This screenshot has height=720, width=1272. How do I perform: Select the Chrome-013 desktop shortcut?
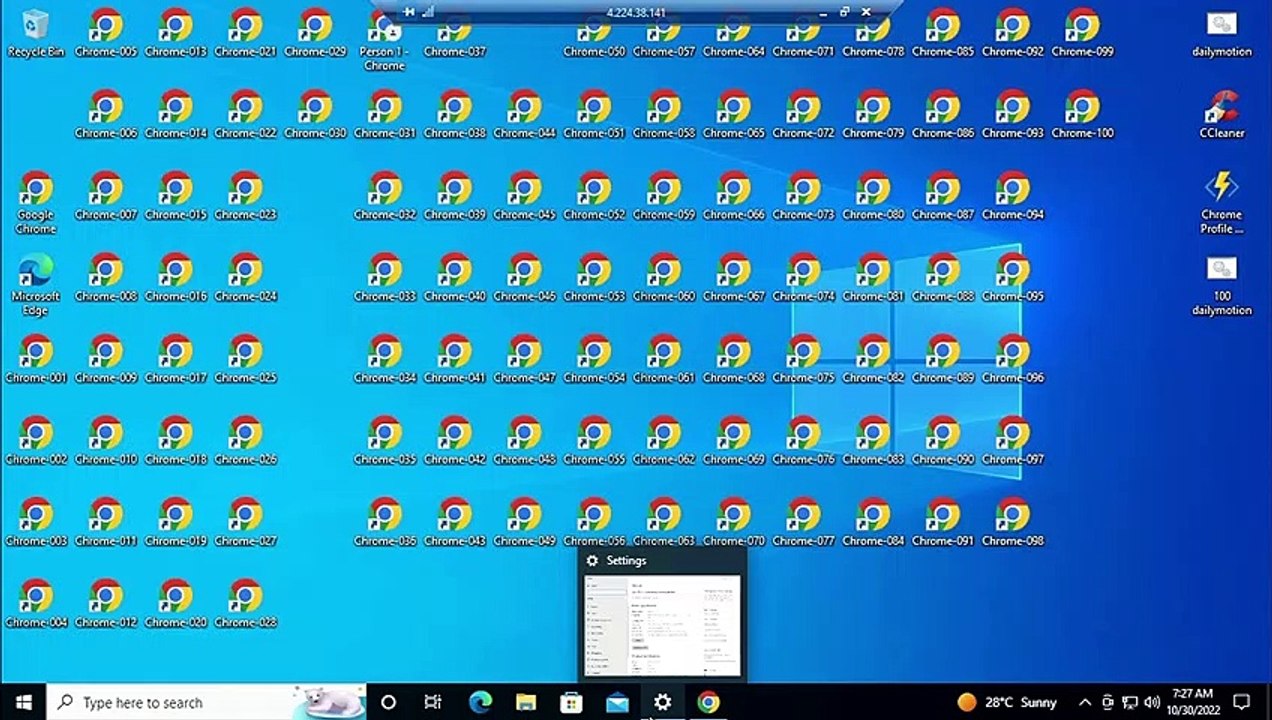coord(176,33)
